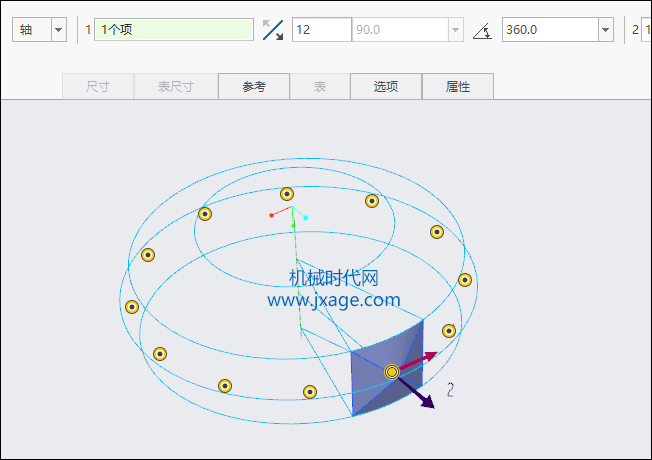Open the 轴 pattern type dropdown
The image size is (652, 460).
click(x=59, y=30)
